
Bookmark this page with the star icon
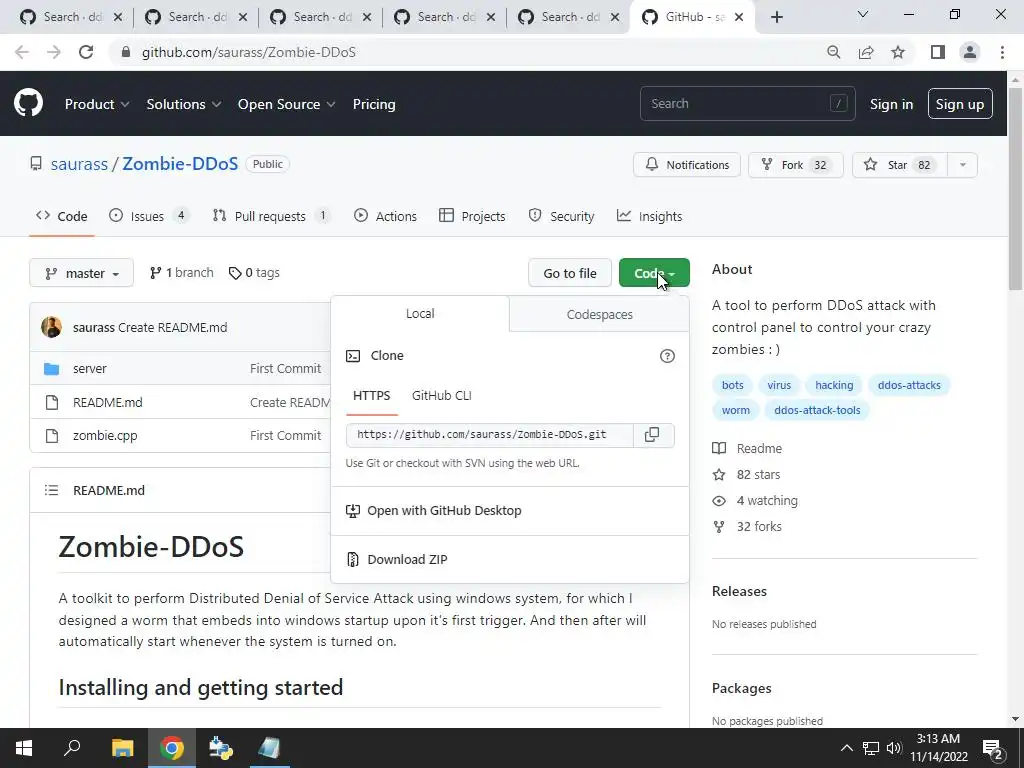tap(898, 52)
